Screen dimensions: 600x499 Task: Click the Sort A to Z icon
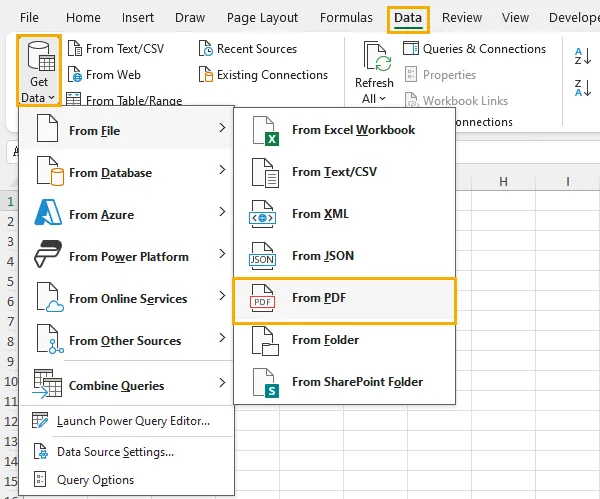(x=583, y=56)
